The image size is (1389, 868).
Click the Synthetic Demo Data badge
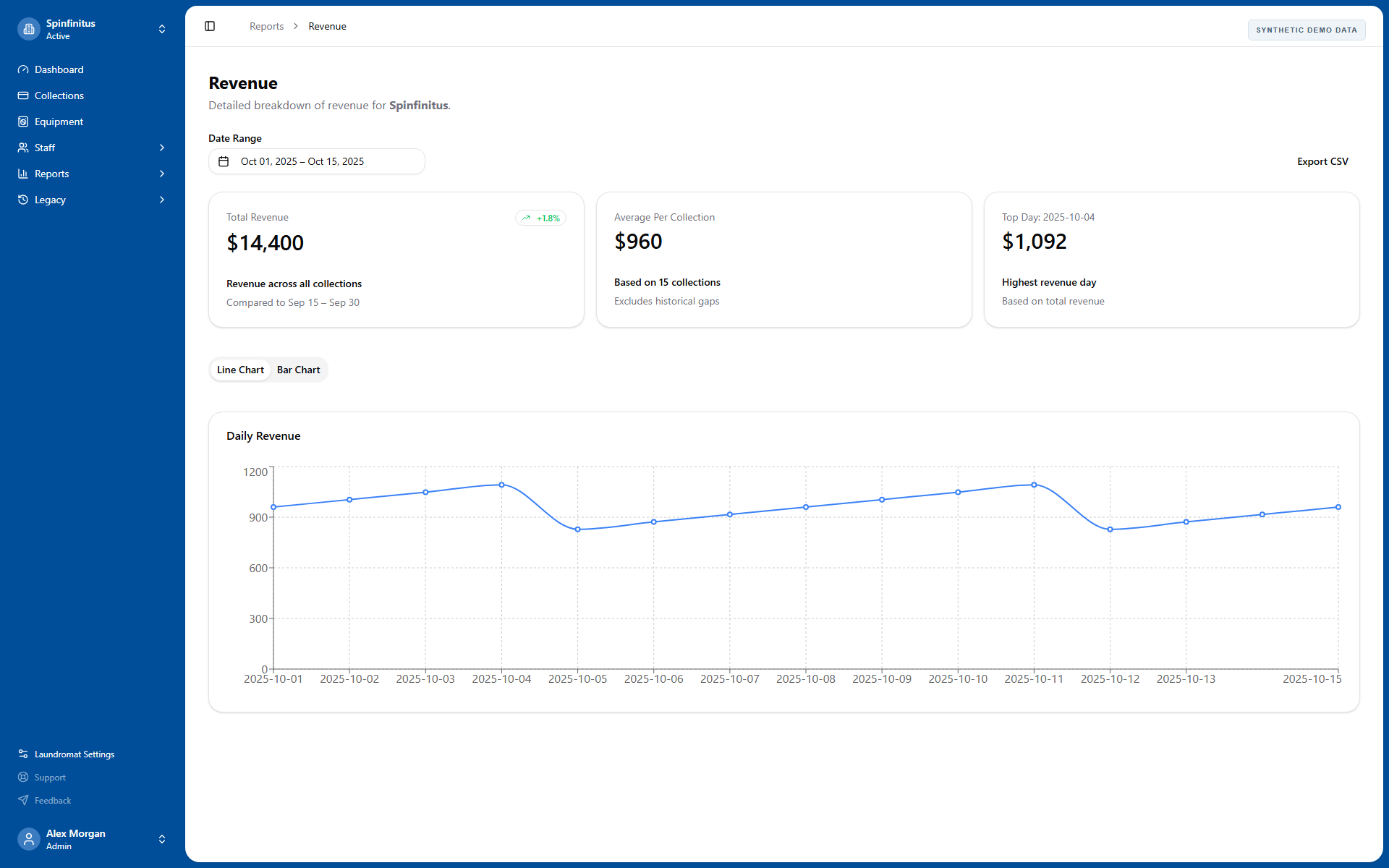click(x=1307, y=30)
